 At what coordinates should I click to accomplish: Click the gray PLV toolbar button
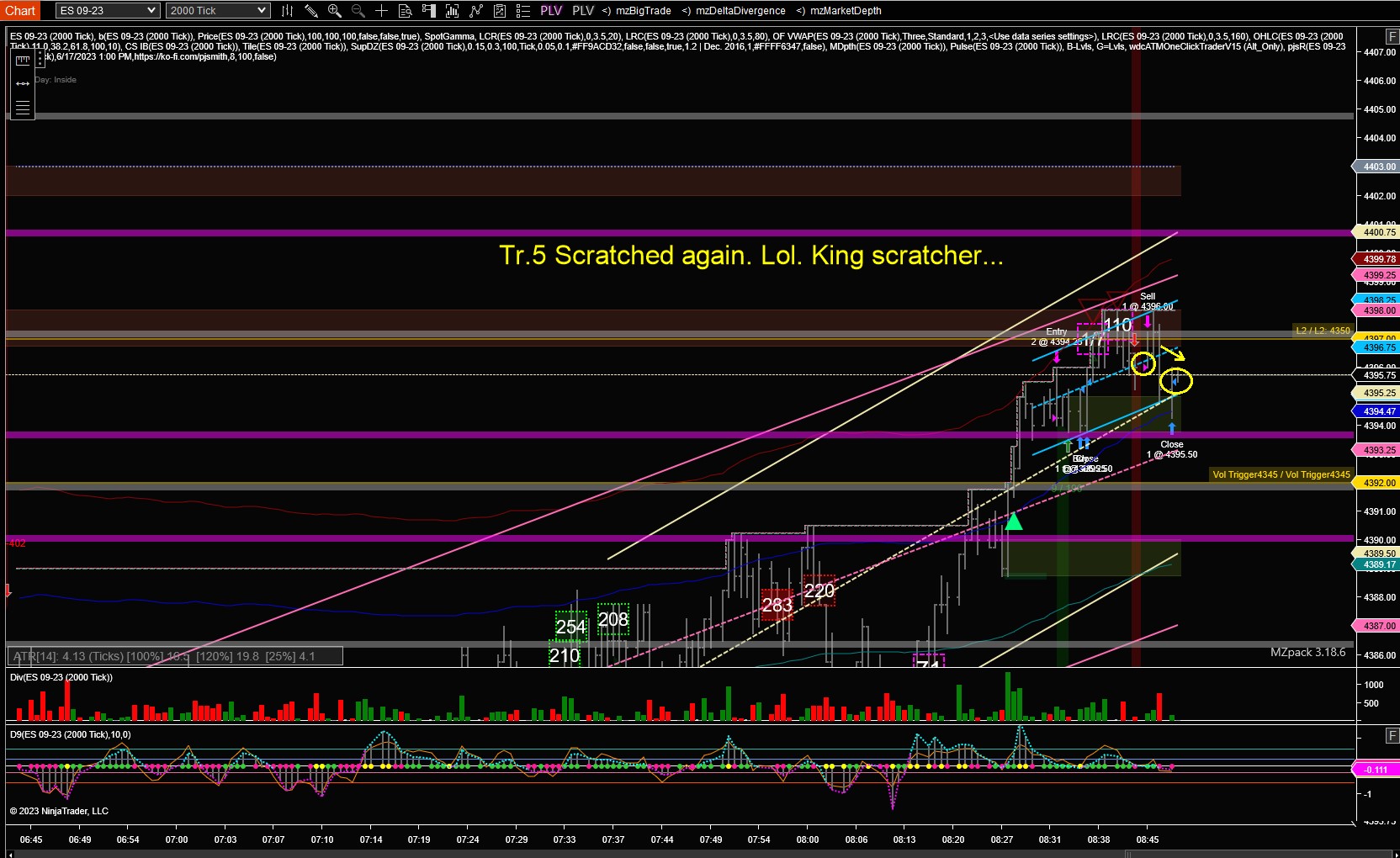(x=583, y=11)
